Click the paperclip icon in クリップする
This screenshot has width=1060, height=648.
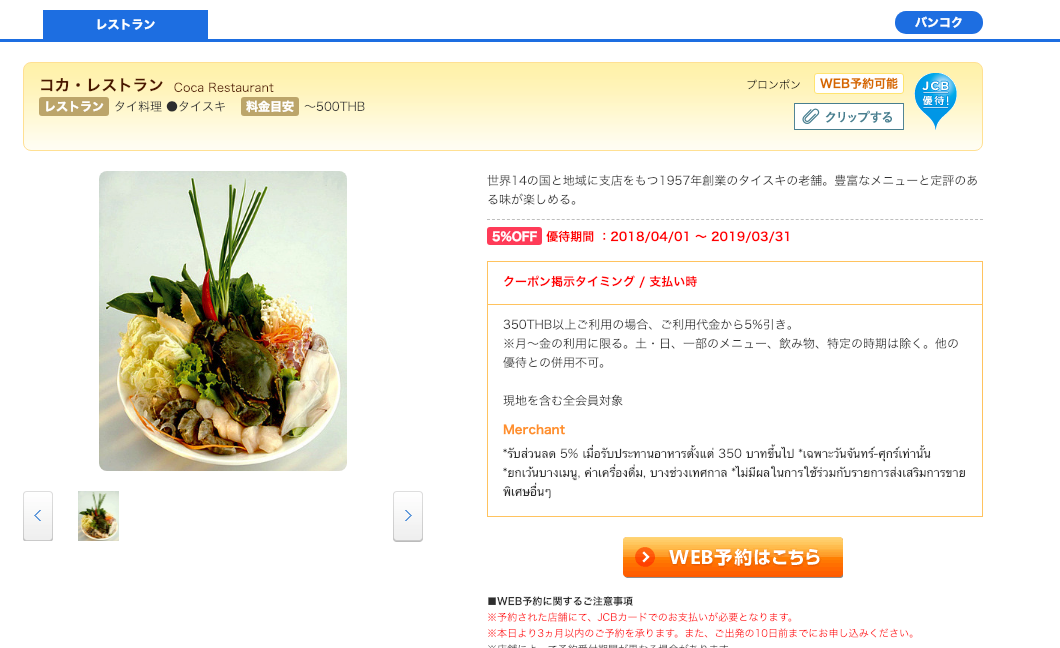(x=810, y=117)
